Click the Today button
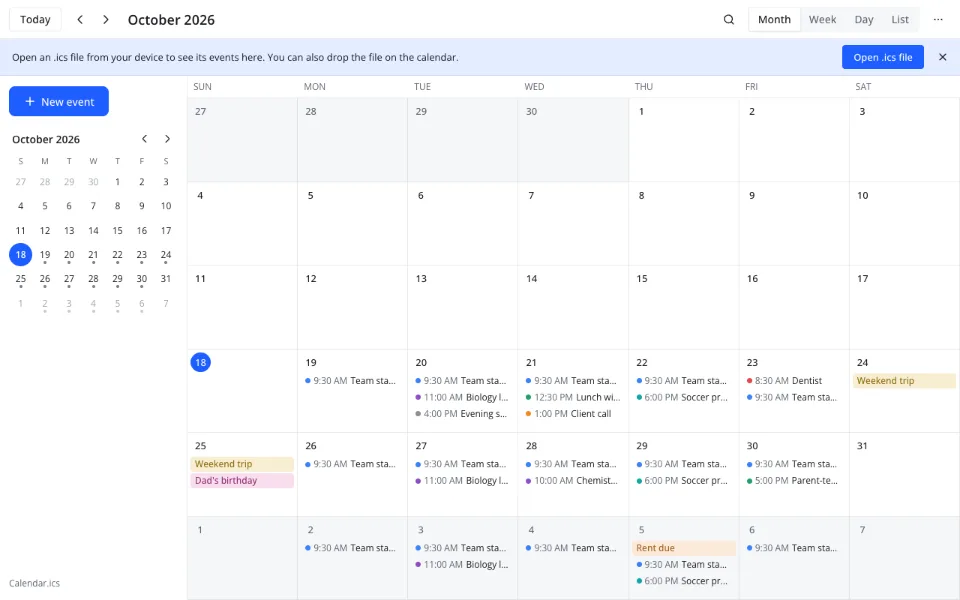Image resolution: width=960 pixels, height=600 pixels. click(x=35, y=20)
